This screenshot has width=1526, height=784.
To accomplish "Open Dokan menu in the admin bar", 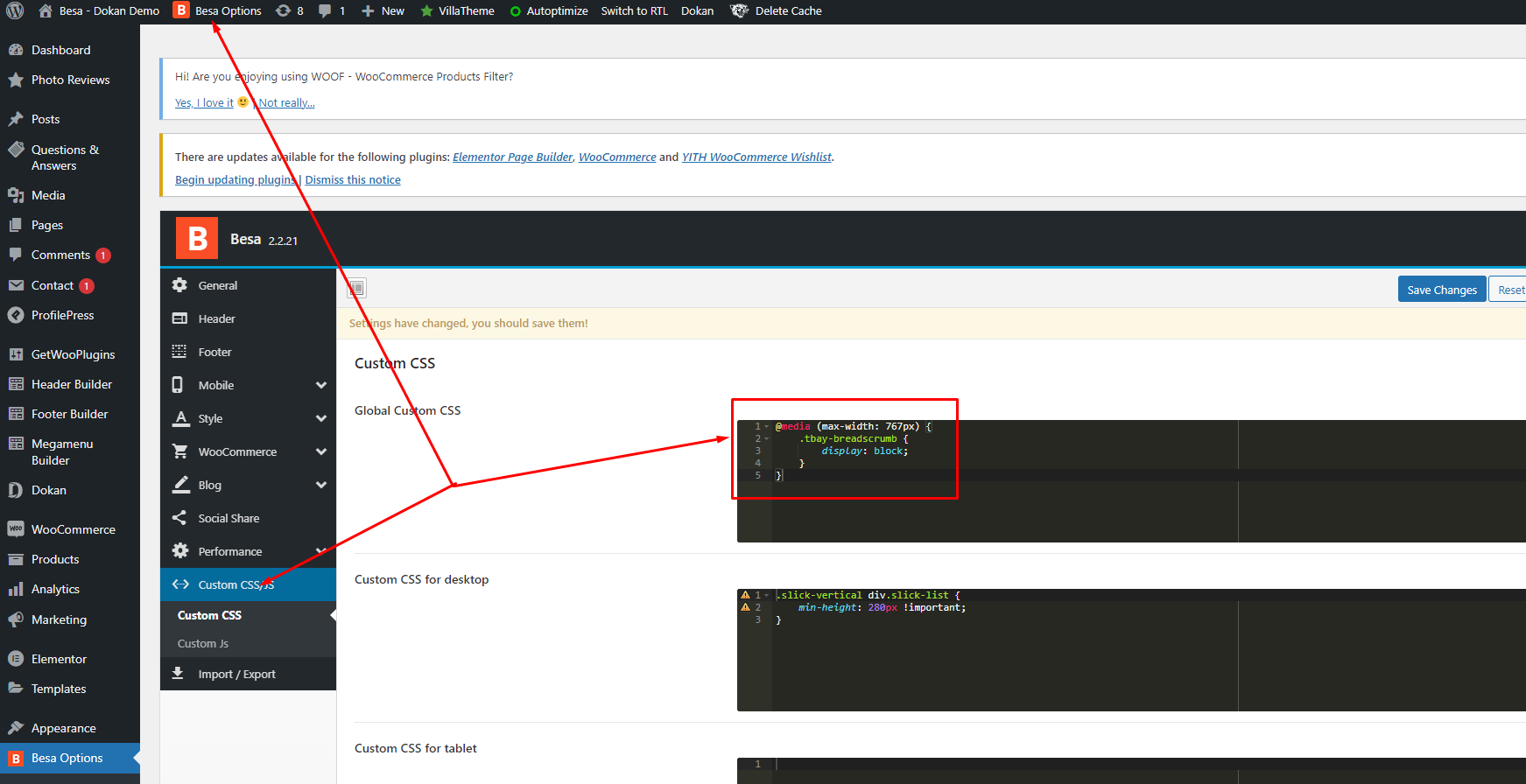I will click(697, 10).
